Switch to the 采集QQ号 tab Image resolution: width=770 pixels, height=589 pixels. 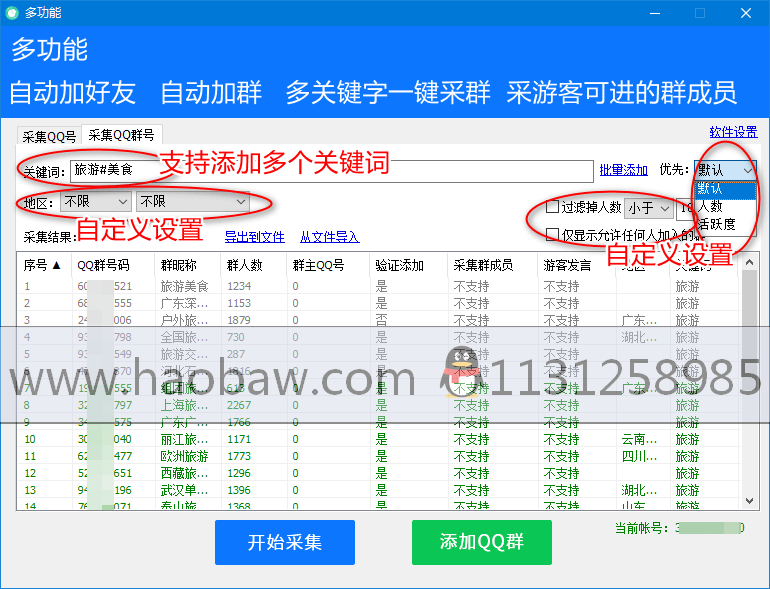pos(49,137)
